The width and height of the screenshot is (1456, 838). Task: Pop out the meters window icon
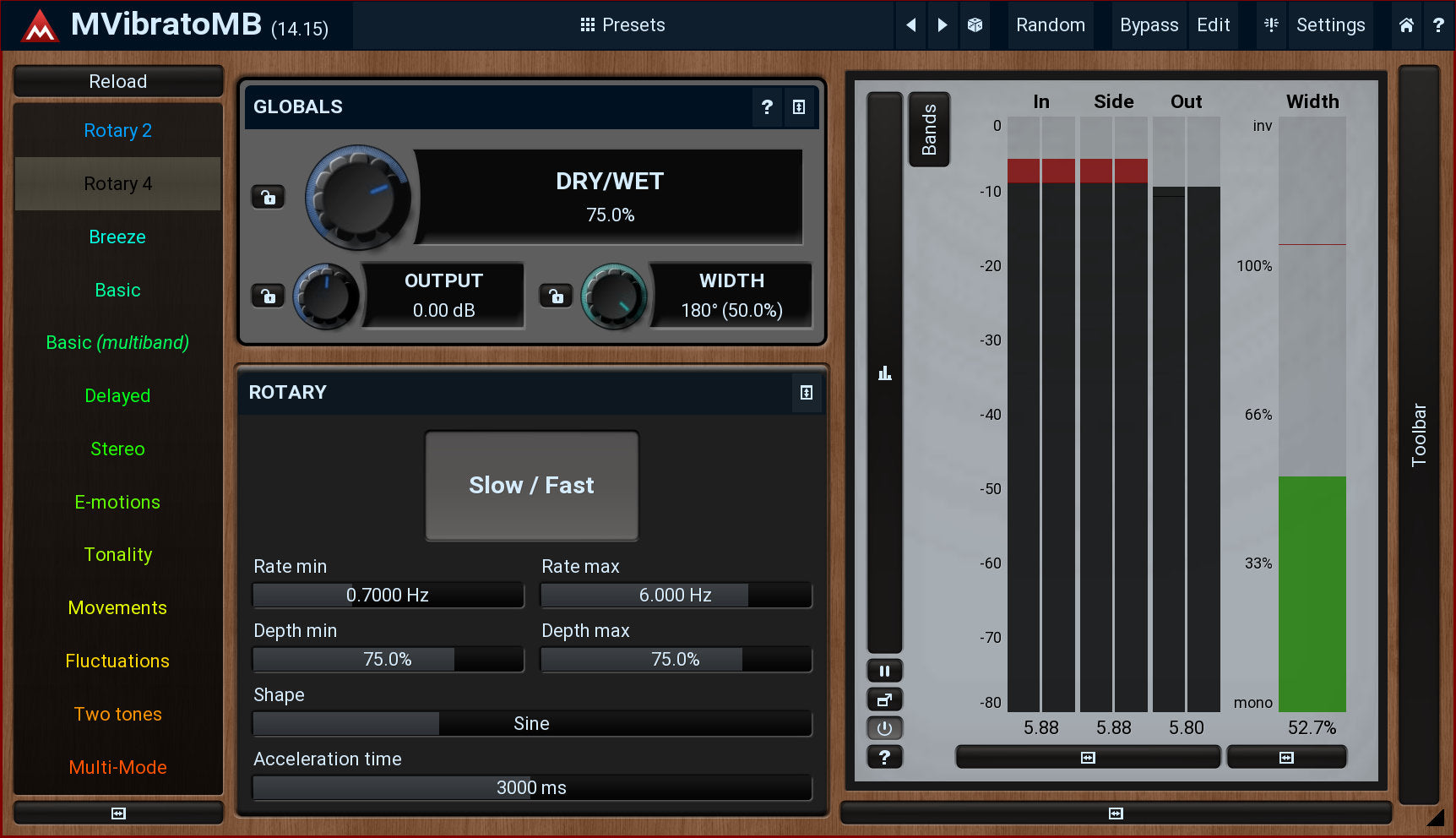click(x=884, y=700)
